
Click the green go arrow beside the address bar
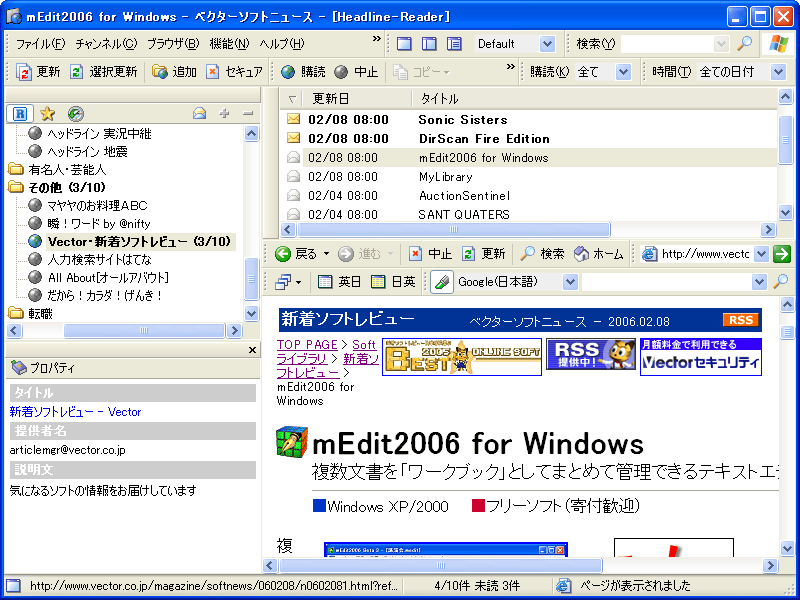(782, 254)
